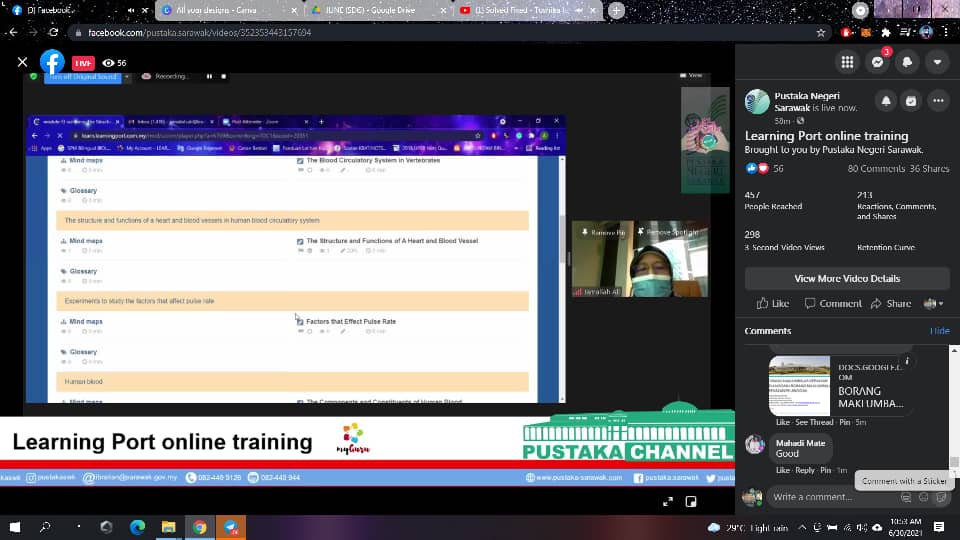Open File Explorer from taskbar
This screenshot has width=960, height=540.
[168, 527]
